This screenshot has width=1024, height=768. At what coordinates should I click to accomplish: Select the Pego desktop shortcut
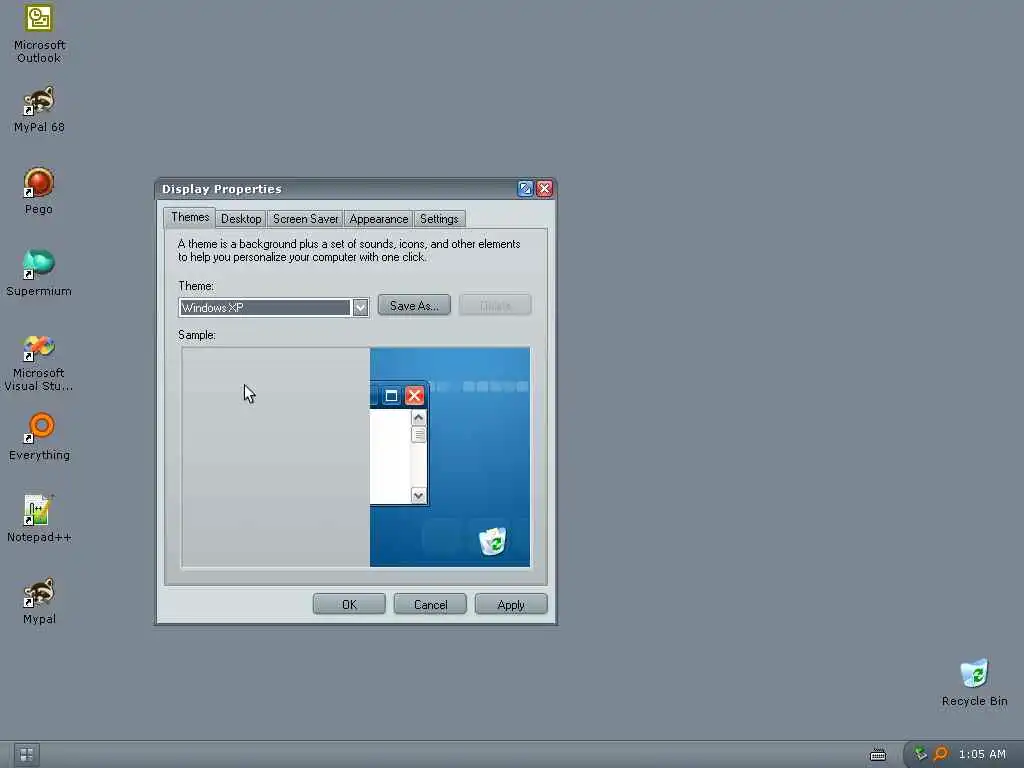tap(39, 191)
